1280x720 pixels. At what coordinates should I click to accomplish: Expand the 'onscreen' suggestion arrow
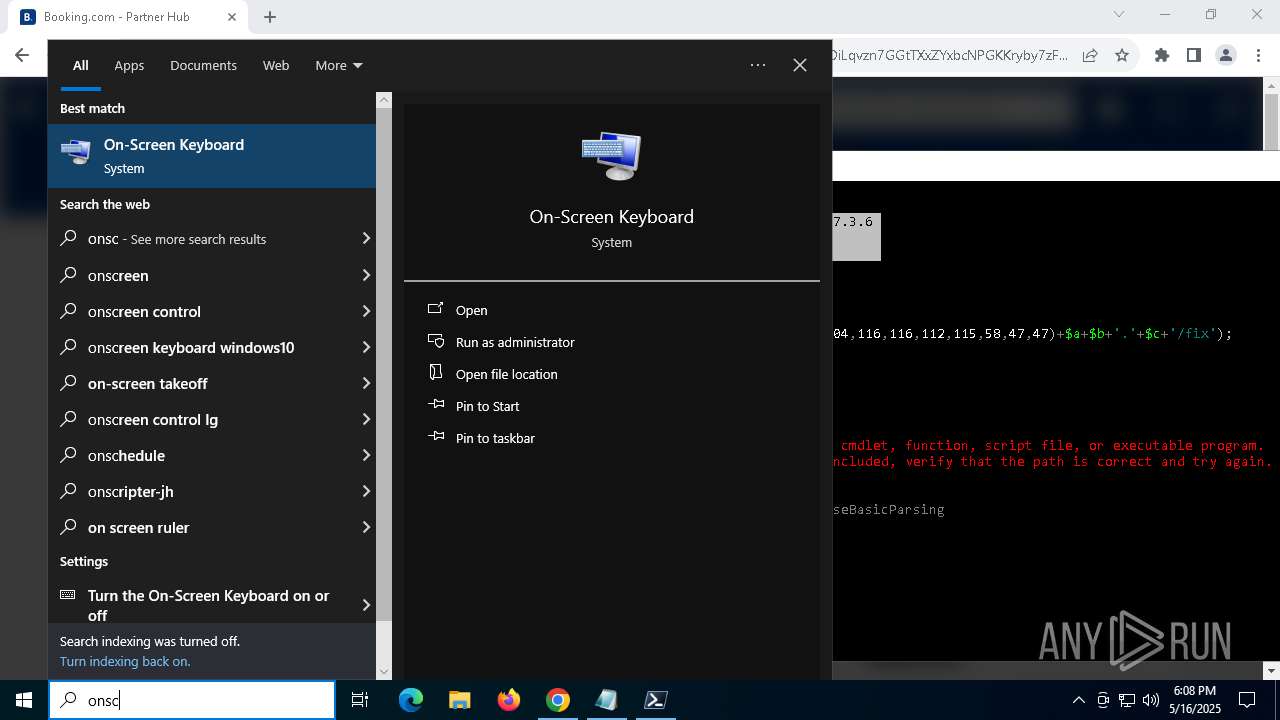click(x=365, y=274)
